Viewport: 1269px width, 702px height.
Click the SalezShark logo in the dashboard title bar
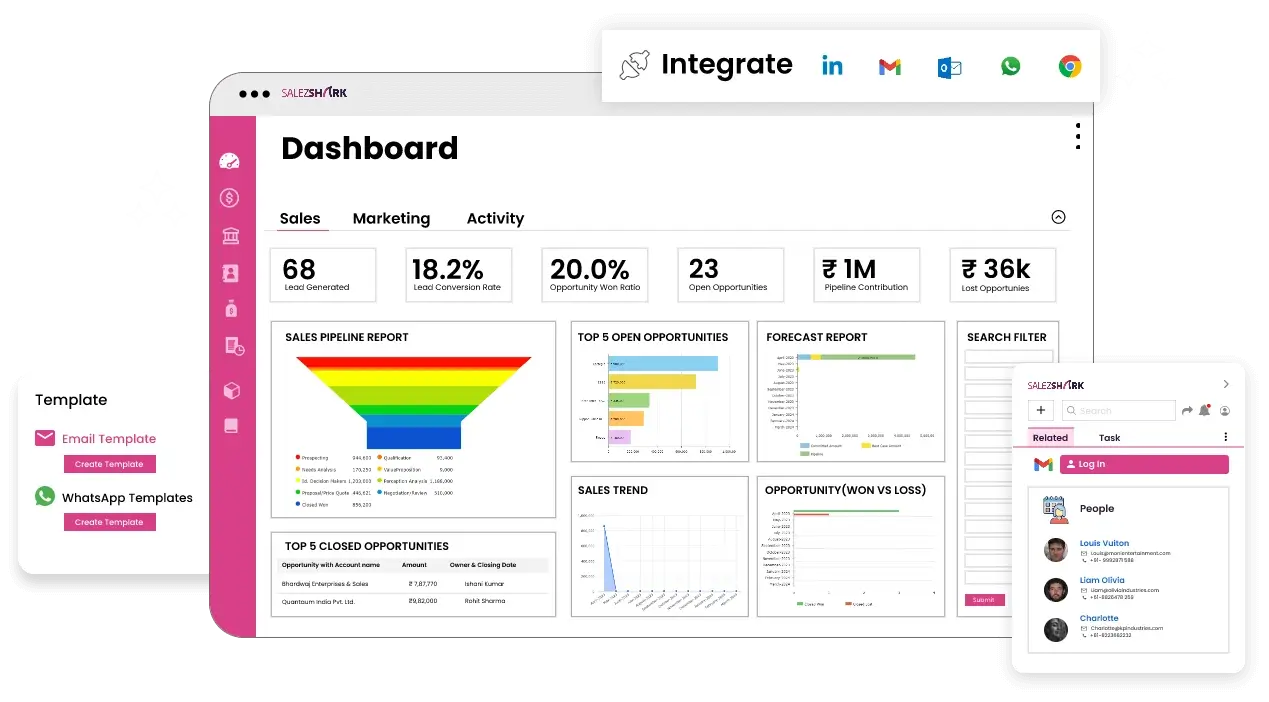[314, 93]
